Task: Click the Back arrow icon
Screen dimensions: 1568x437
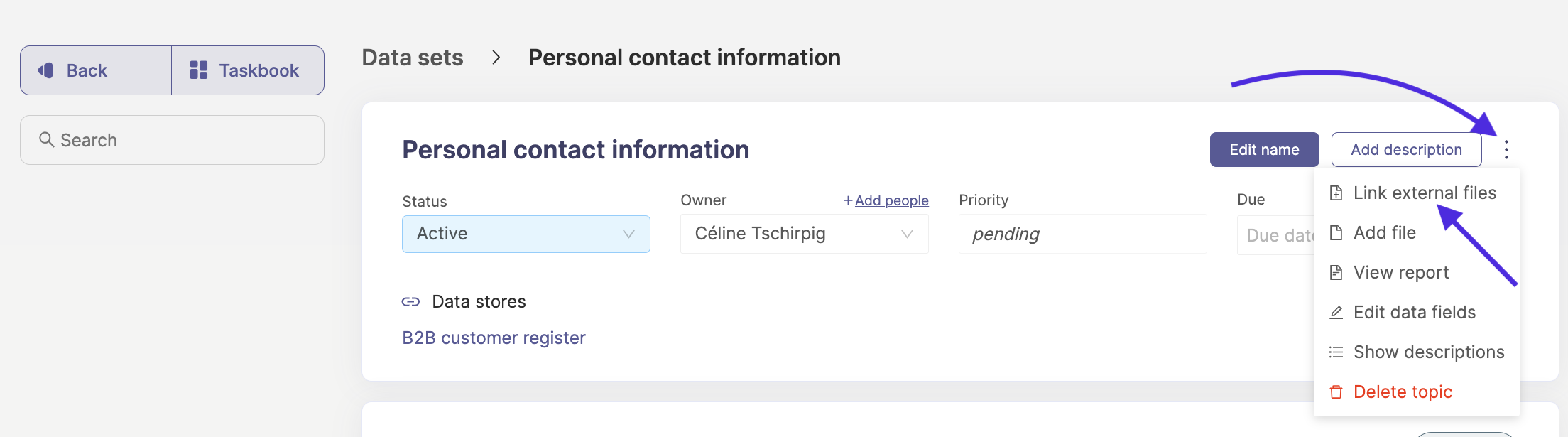Action: click(46, 70)
